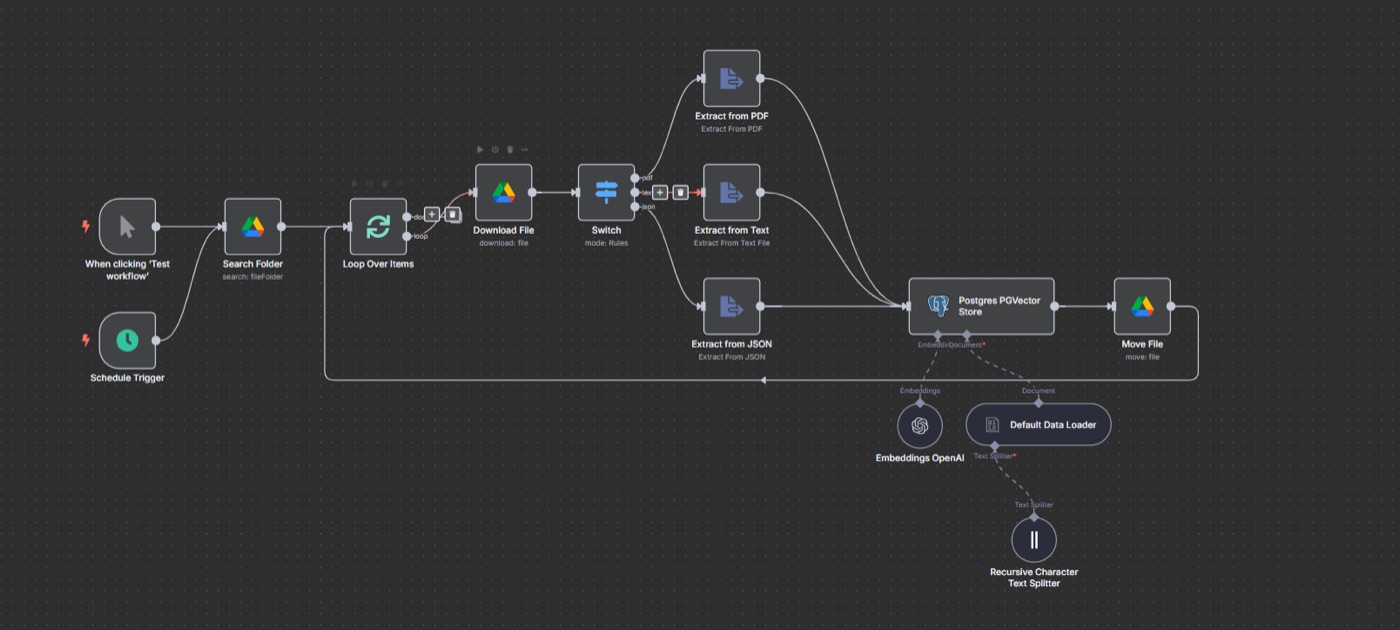The width and height of the screenshot is (1400, 630).
Task: Click the 'Schedule Trigger' label
Action: [127, 378]
